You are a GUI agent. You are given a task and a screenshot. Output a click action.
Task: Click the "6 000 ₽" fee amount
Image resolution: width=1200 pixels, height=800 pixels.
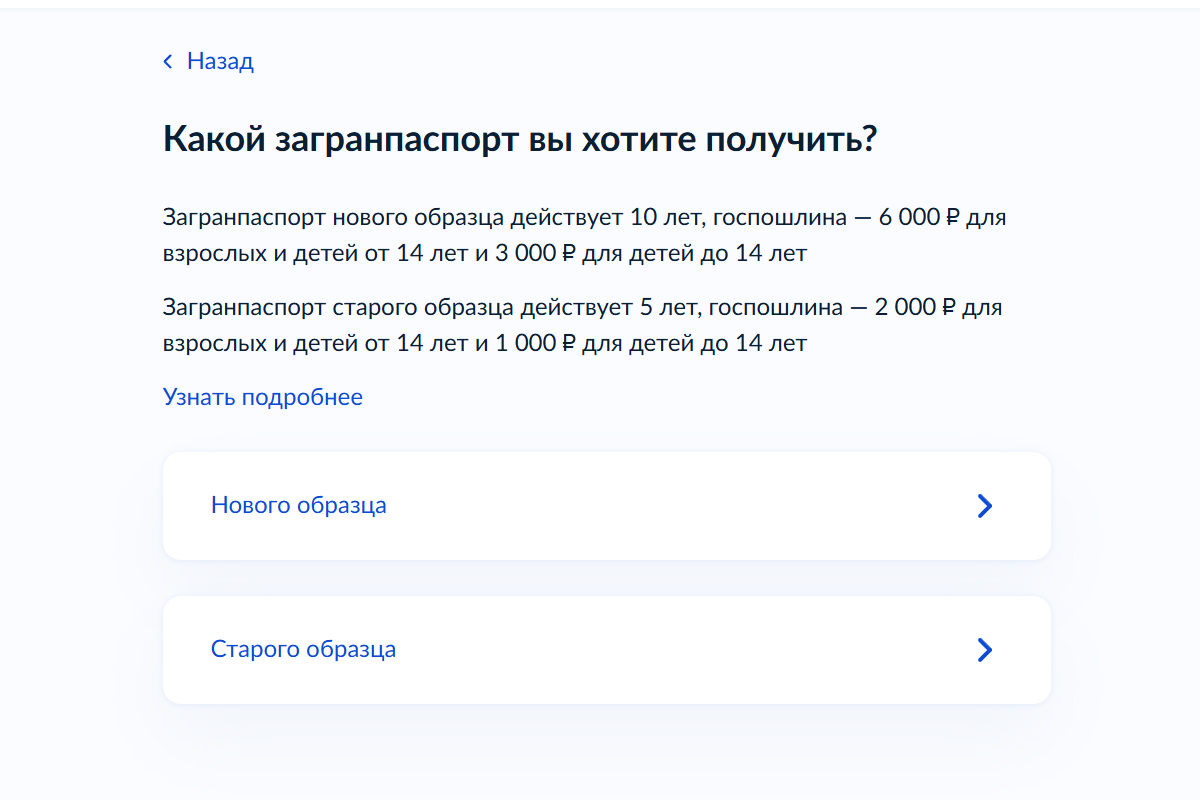(x=919, y=218)
